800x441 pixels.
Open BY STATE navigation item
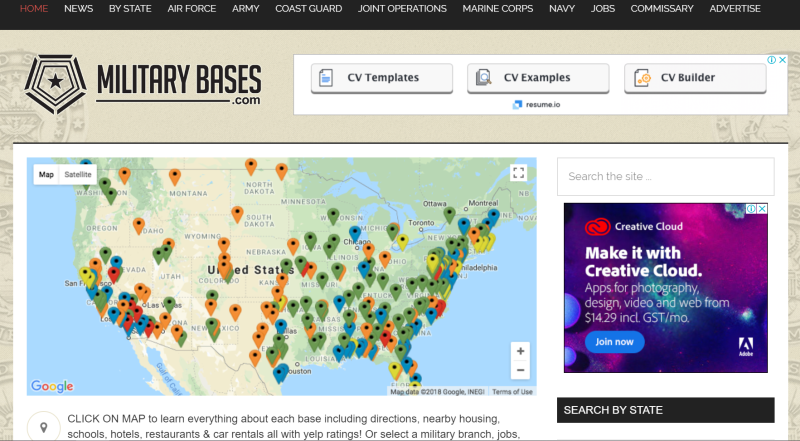click(x=130, y=9)
